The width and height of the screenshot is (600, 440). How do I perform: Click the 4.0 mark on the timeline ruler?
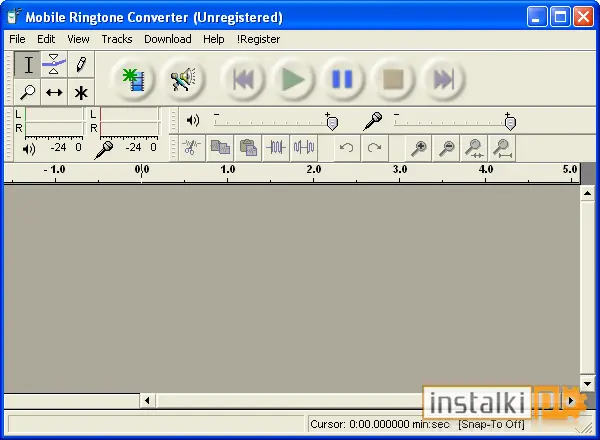pos(486,169)
